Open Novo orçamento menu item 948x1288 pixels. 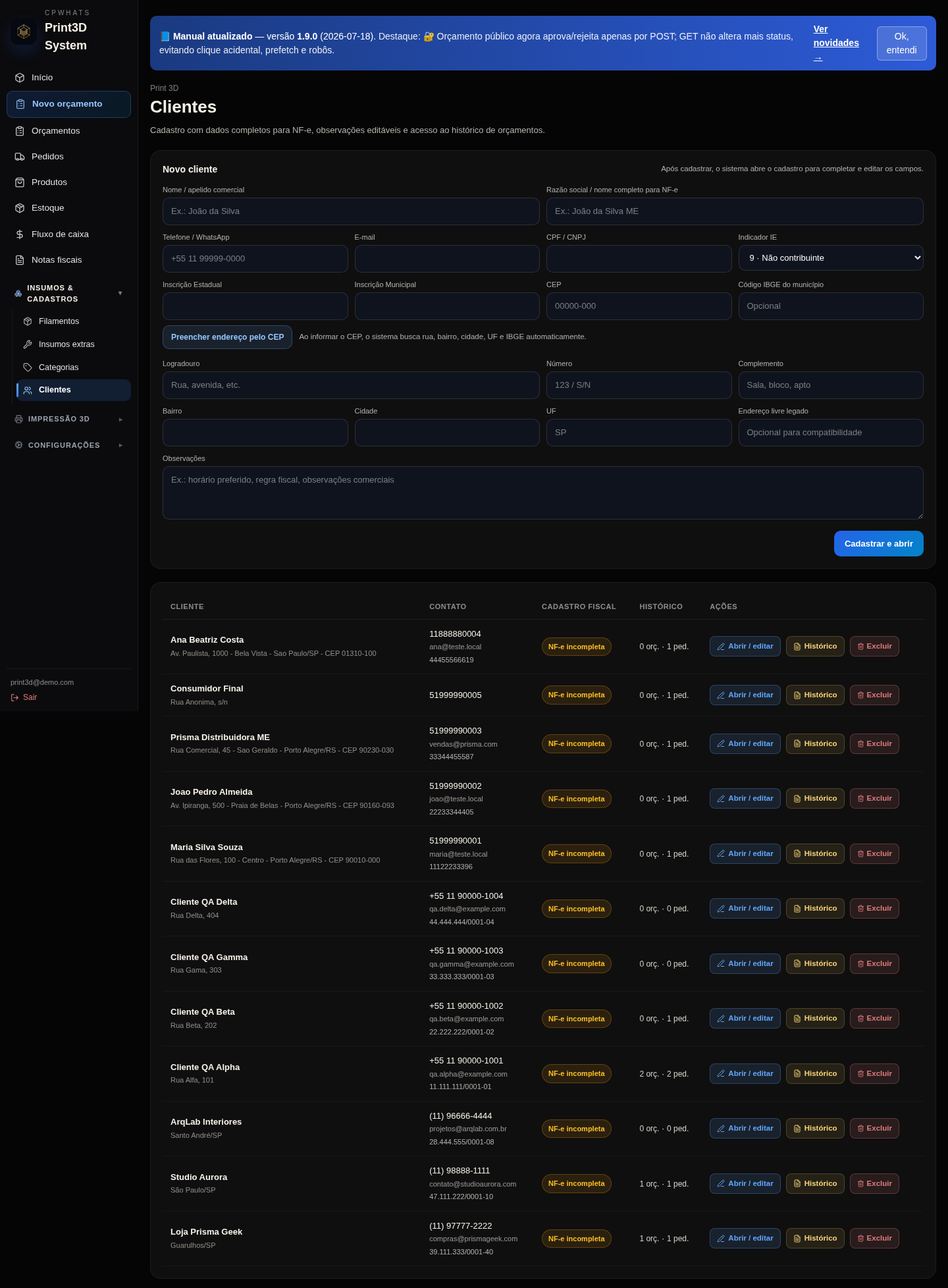tap(69, 104)
